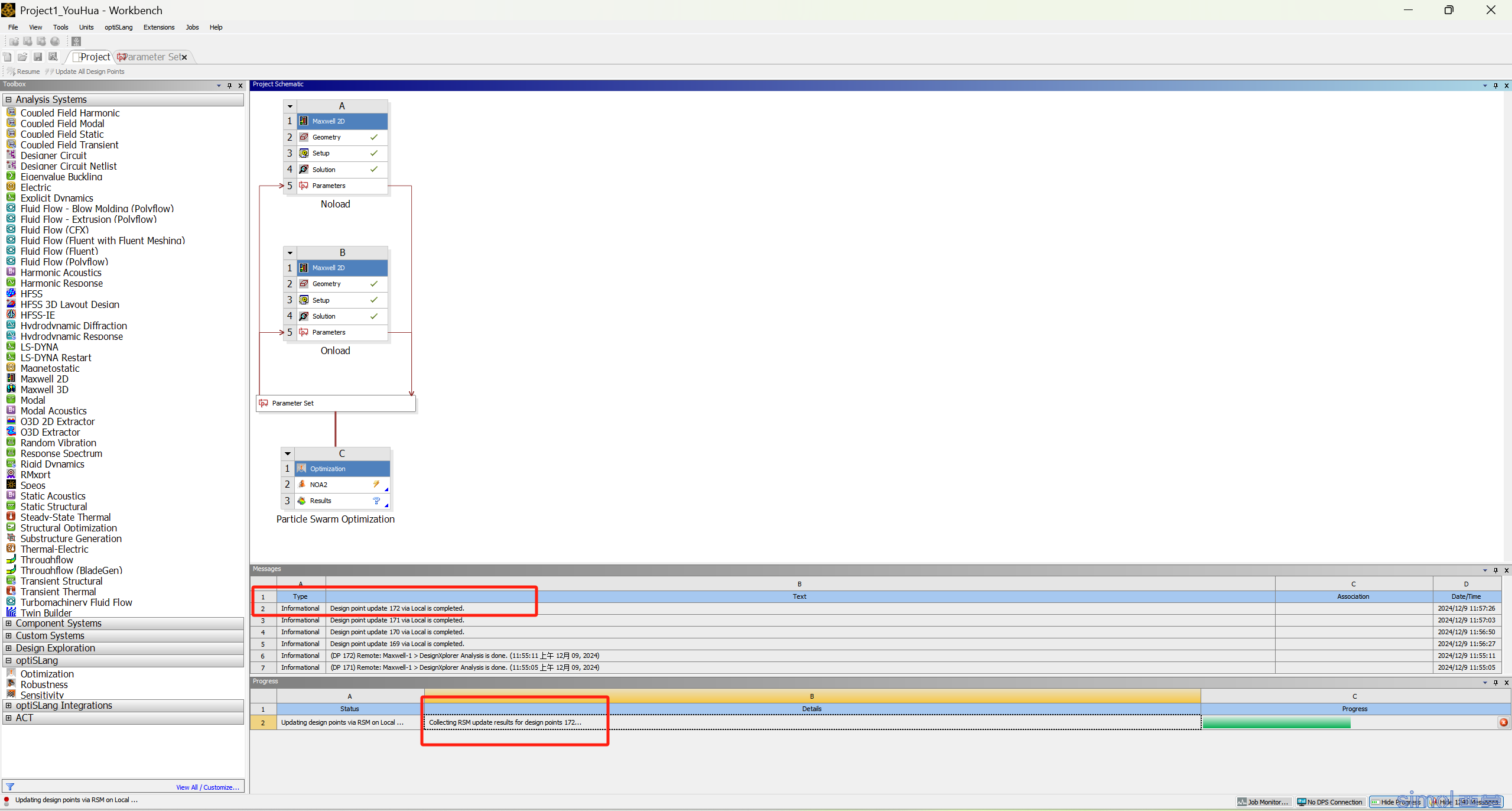
Task: Expand the Custom Systems section
Action: 9,636
